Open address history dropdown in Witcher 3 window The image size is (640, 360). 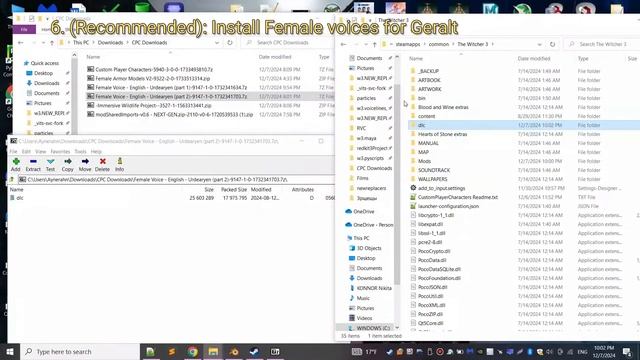click(x=540, y=44)
